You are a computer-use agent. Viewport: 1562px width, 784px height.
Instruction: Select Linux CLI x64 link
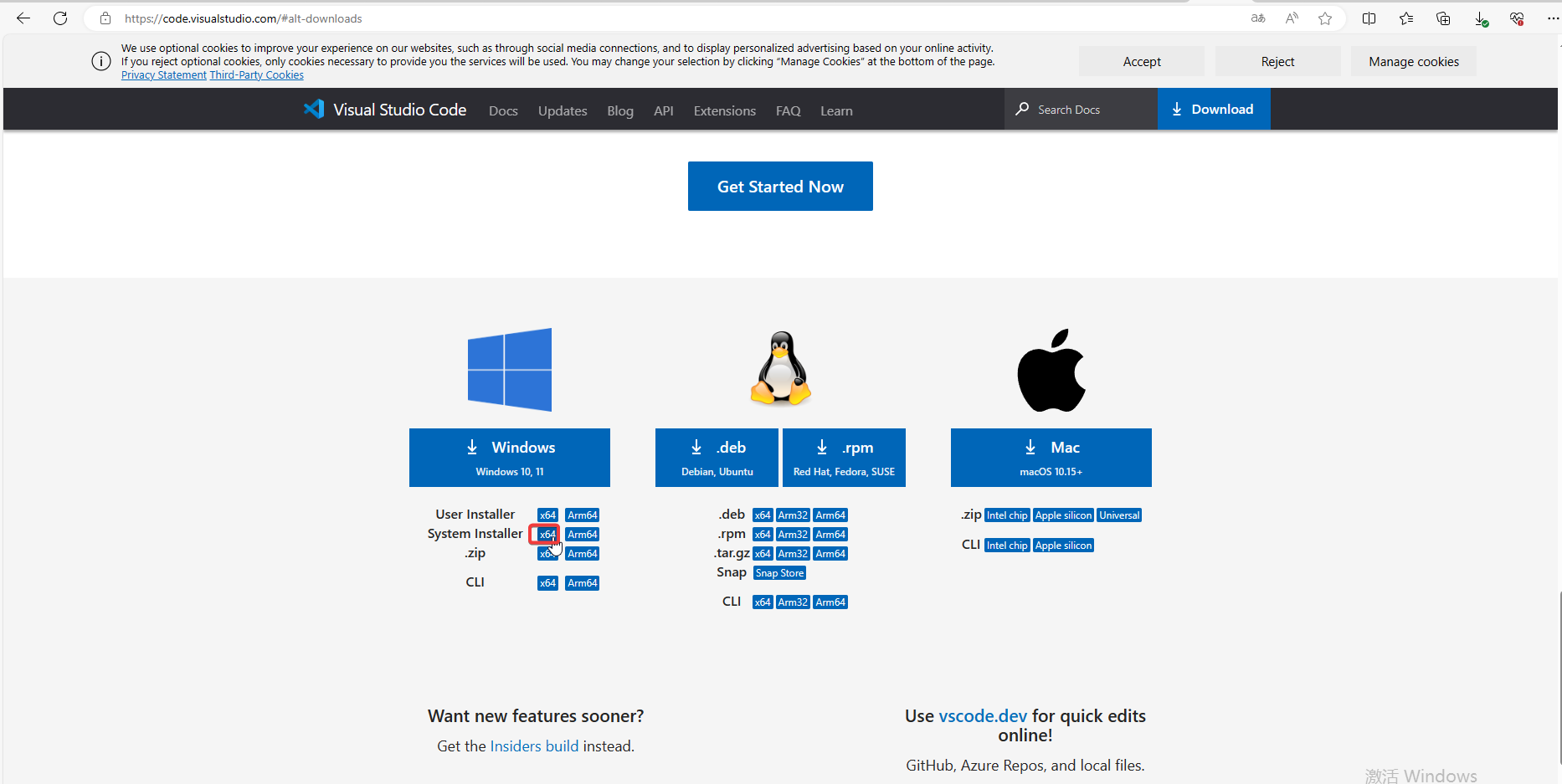(763, 602)
